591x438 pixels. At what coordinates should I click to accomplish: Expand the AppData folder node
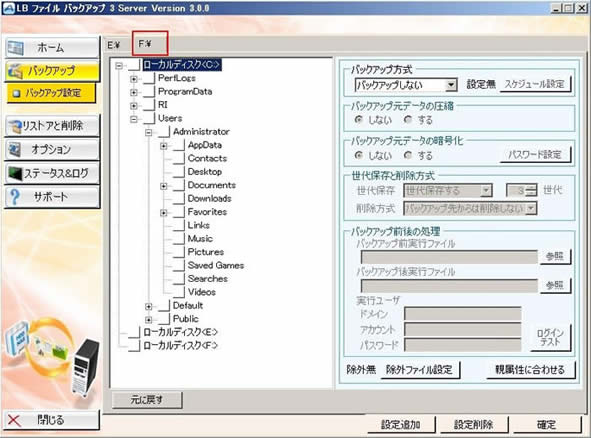tap(164, 146)
